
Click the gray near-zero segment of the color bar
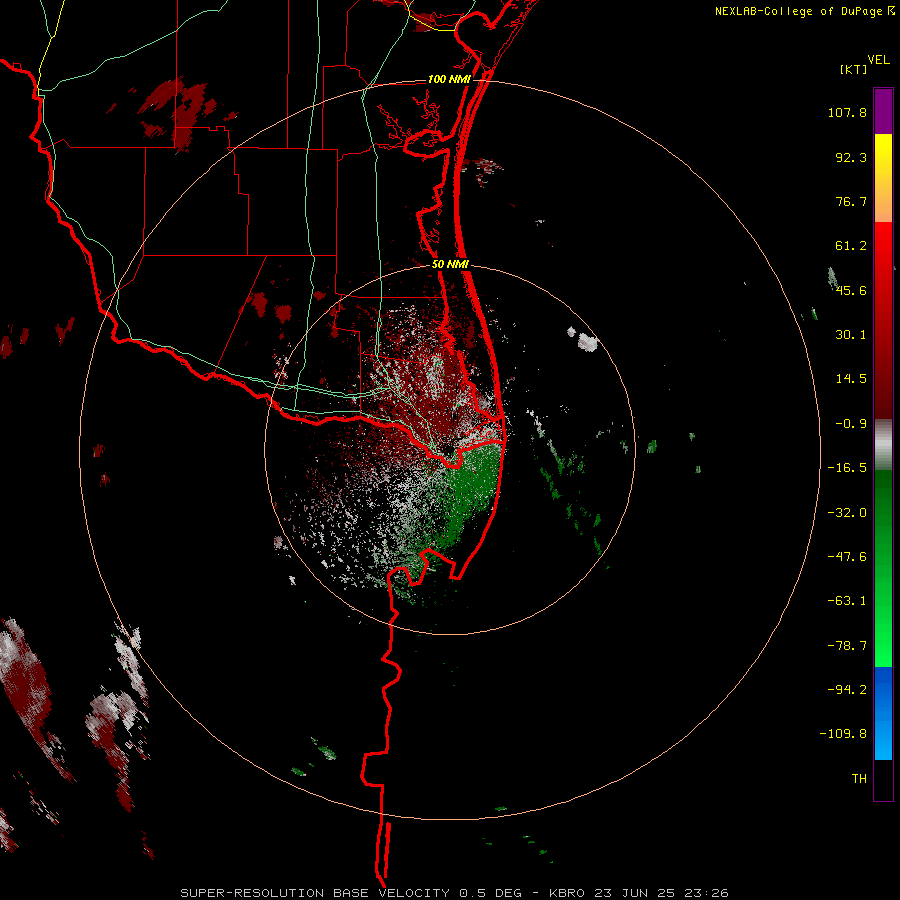883,444
